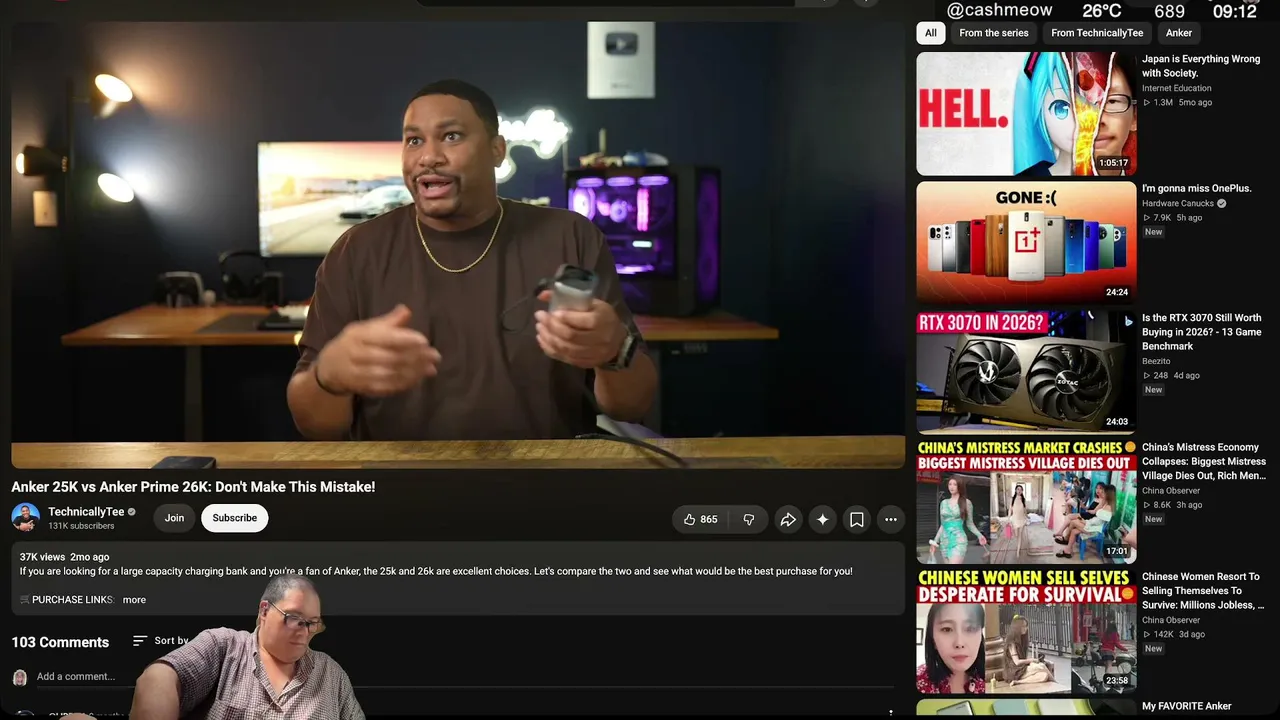Open title 'Chinese Women Resort To Selling Themselves'
The width and height of the screenshot is (1280, 720).
click(x=1203, y=590)
